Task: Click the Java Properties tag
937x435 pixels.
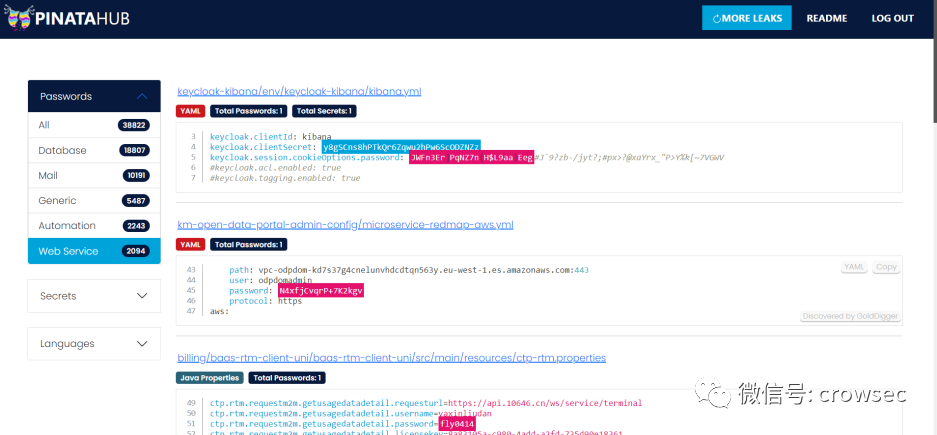Action: coord(210,378)
